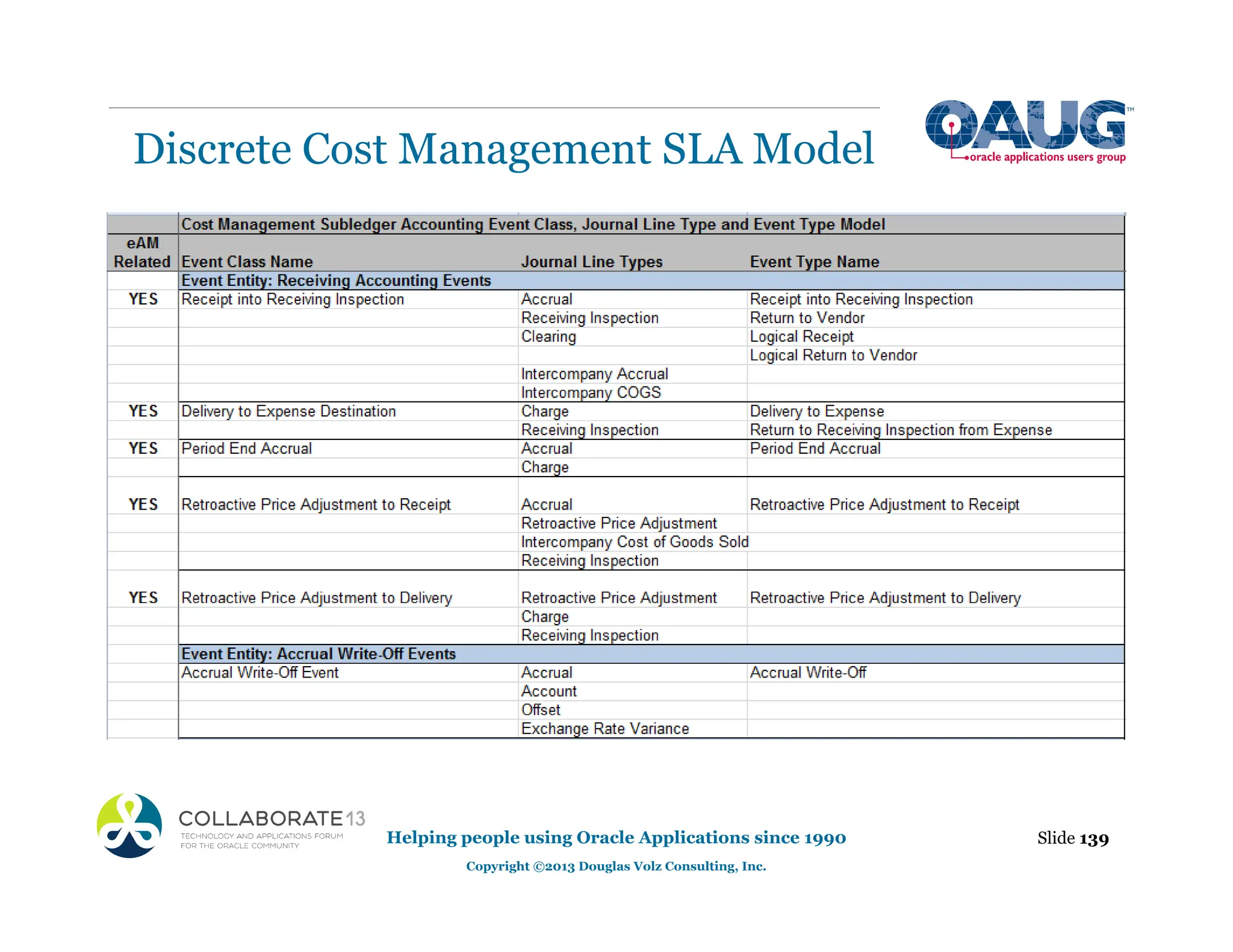Image resolution: width=1233 pixels, height=952 pixels.
Task: Click 'Helping people using Oracle Applications since 1990'
Action: click(616, 838)
